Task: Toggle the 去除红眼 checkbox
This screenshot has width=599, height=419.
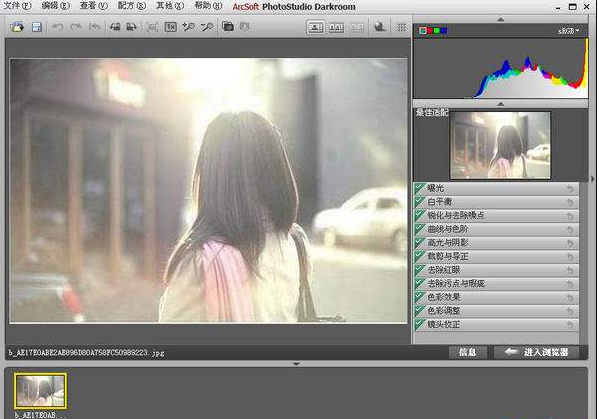Action: coord(420,270)
